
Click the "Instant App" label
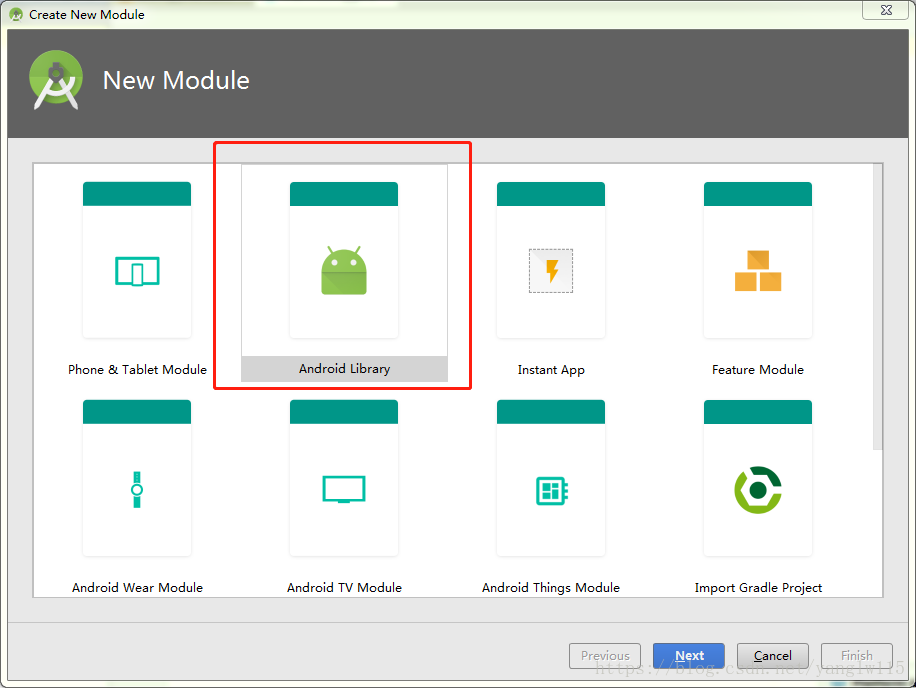tap(551, 370)
